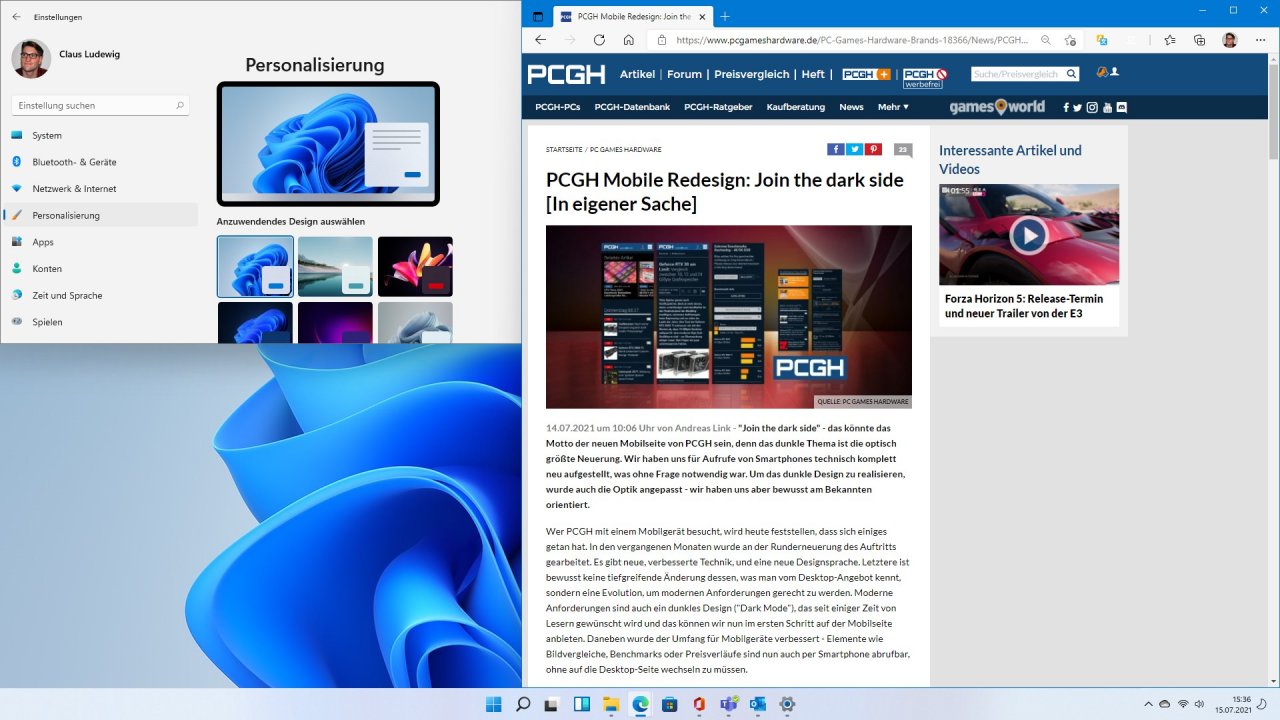
Task: Open the Edge settings and more menu
Action: (1260, 40)
